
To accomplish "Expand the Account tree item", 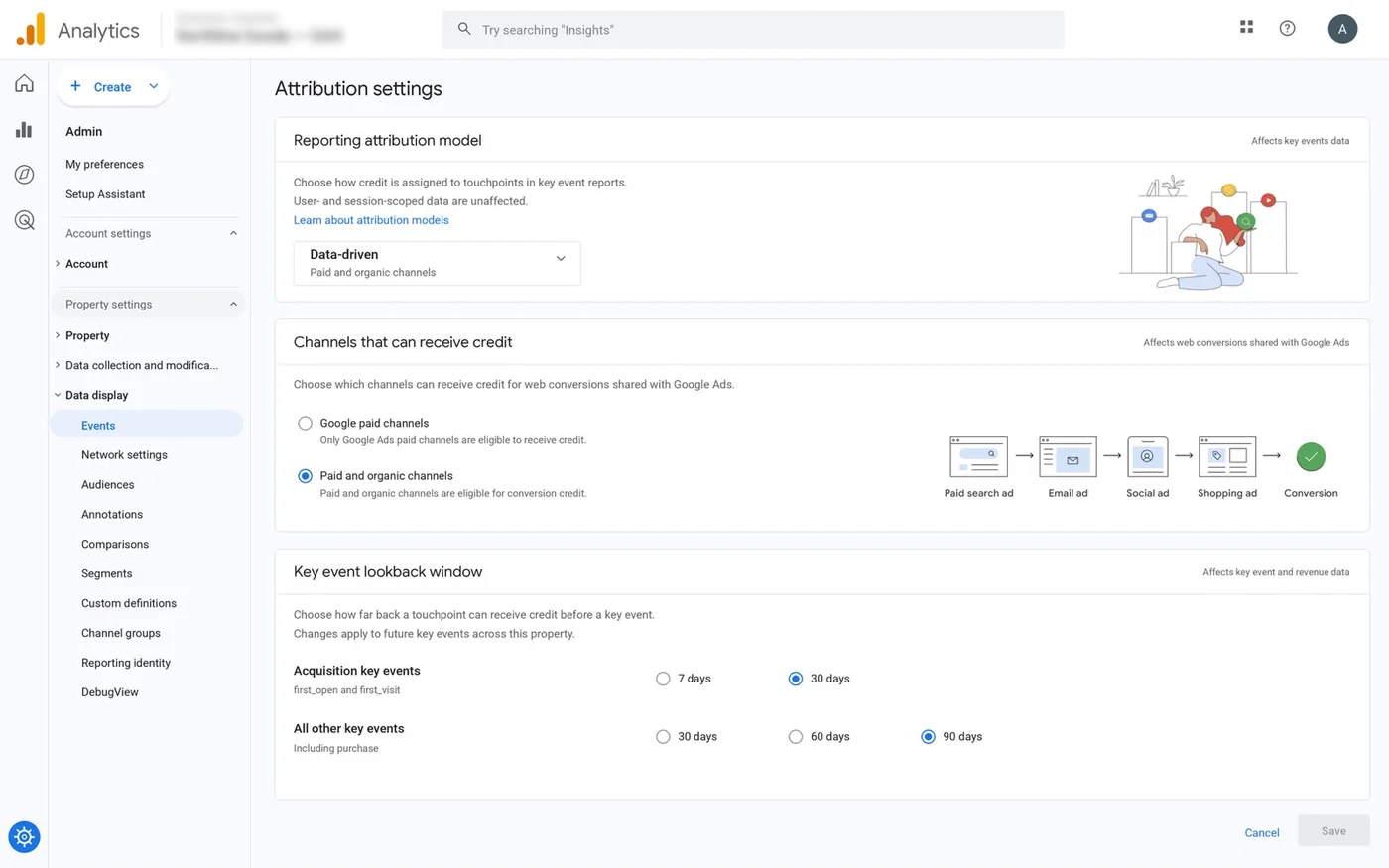I will [x=58, y=264].
